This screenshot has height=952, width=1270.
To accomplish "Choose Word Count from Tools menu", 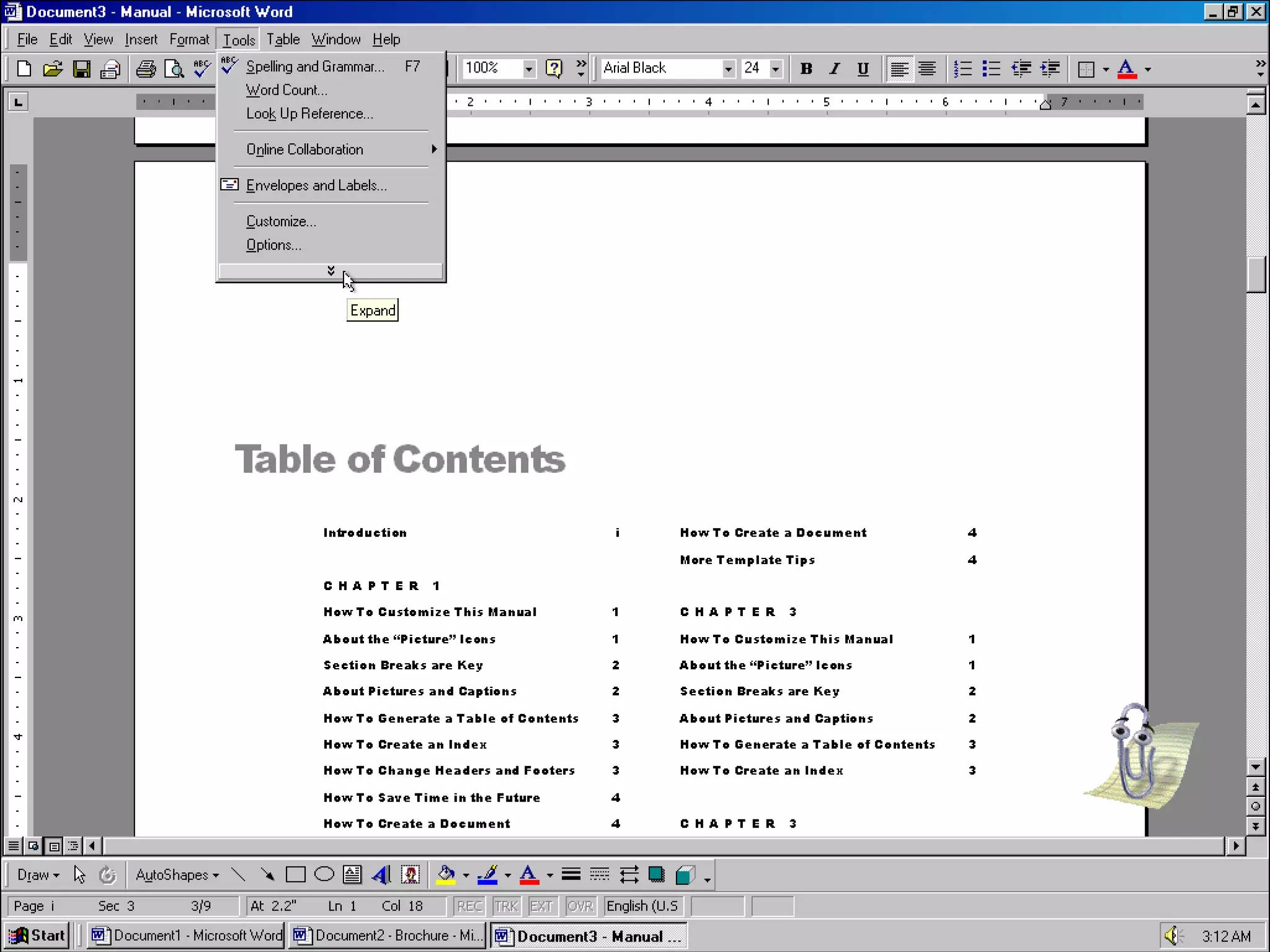I will coord(286,90).
